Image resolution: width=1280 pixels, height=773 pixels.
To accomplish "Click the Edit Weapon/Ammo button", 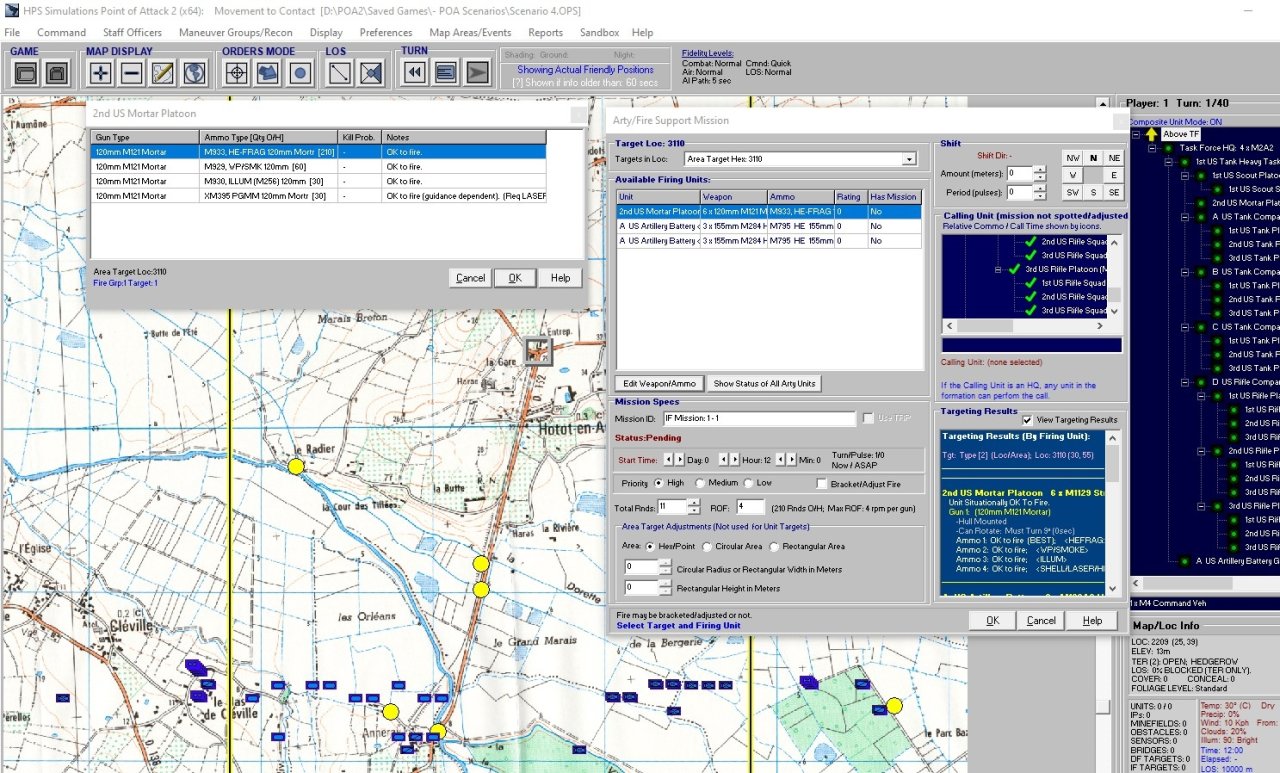I will 659,384.
